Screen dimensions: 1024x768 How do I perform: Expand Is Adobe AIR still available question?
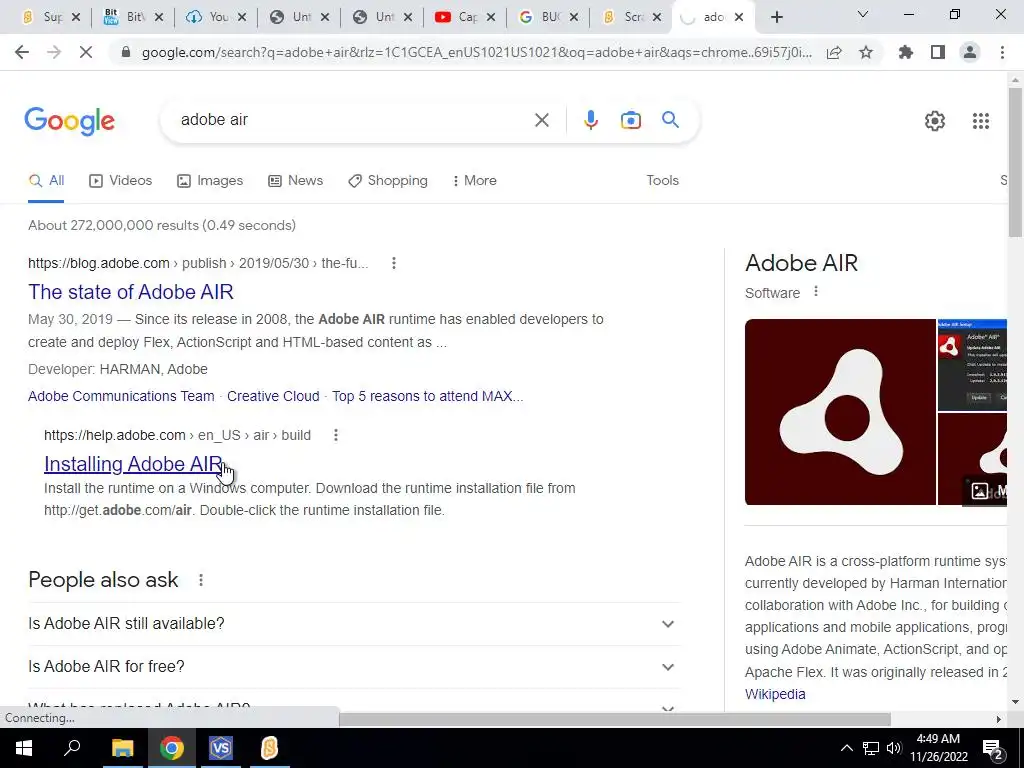point(353,624)
